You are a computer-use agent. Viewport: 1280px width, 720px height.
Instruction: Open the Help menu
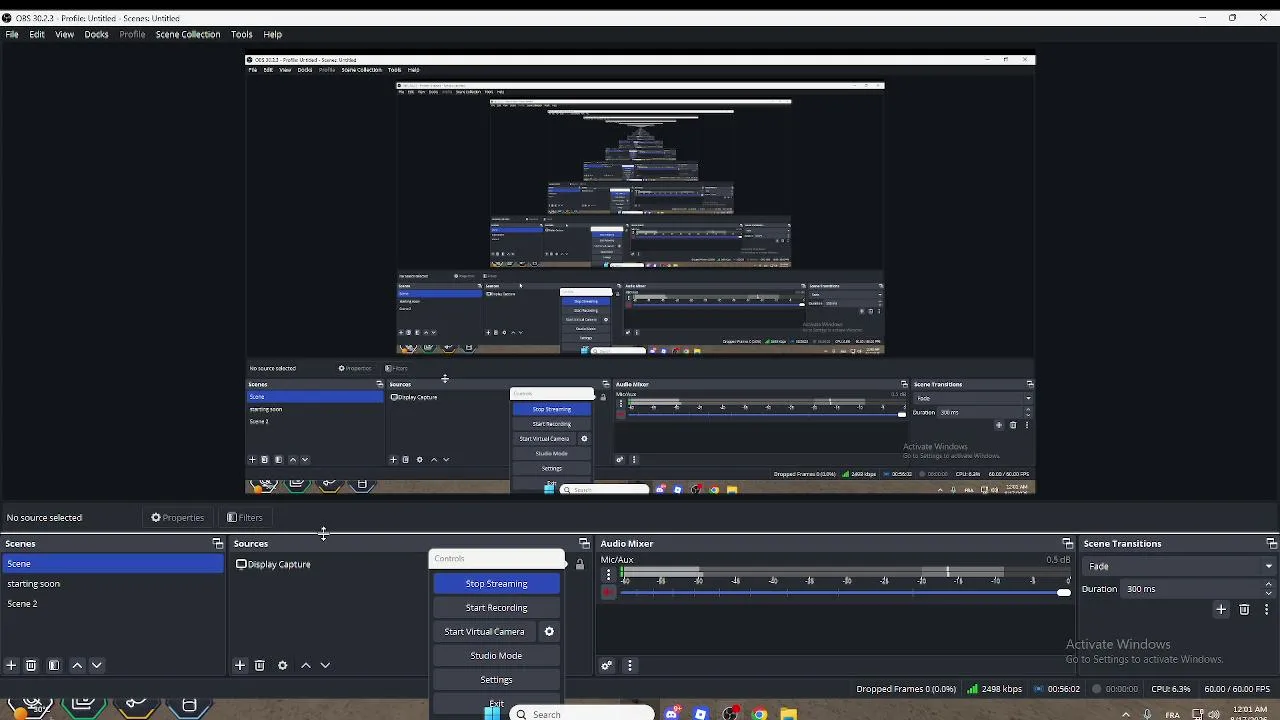[273, 34]
